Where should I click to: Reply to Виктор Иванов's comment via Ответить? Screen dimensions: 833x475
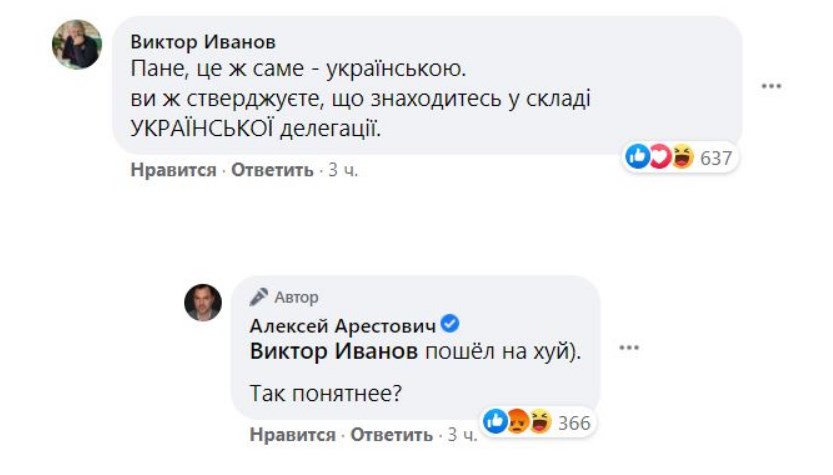click(x=272, y=170)
